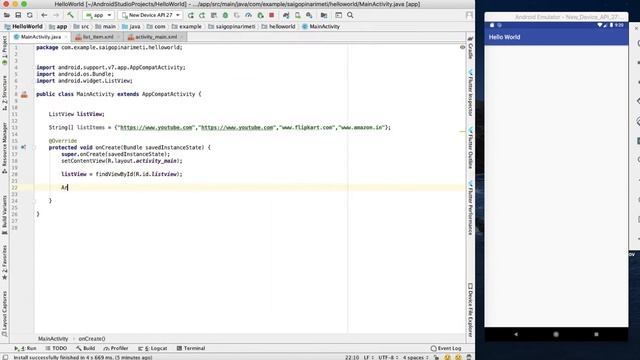The height and width of the screenshot is (360, 640).
Task: Click the Synchronize refresh toolbar icon
Action: click(29, 15)
